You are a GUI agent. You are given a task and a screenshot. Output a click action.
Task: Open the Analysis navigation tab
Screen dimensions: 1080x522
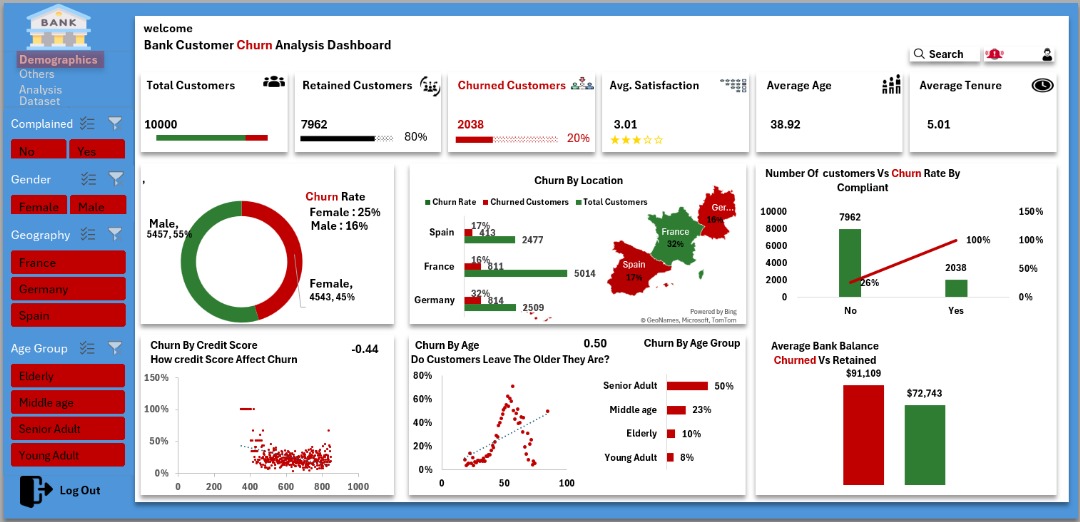(x=41, y=90)
